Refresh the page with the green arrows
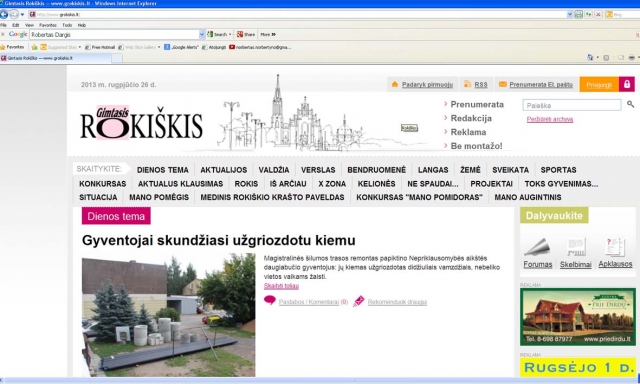The image size is (640, 384). coord(588,14)
